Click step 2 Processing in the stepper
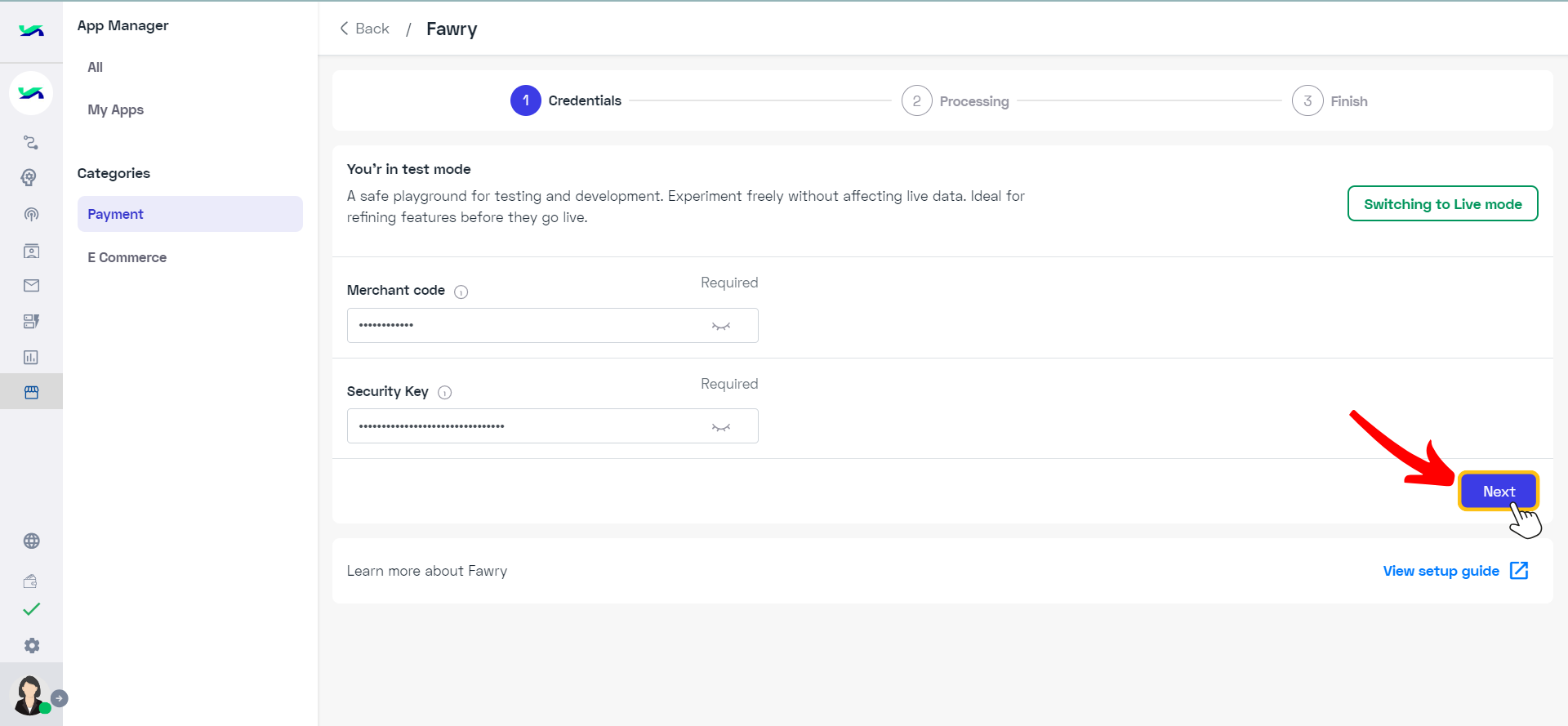This screenshot has height=726, width=1568. [x=955, y=100]
